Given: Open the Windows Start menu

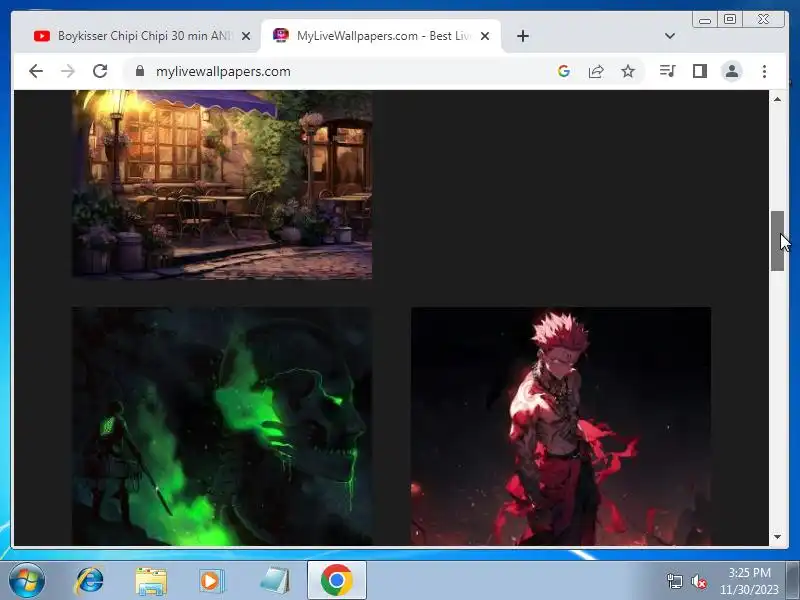Looking at the screenshot, I should (27, 581).
